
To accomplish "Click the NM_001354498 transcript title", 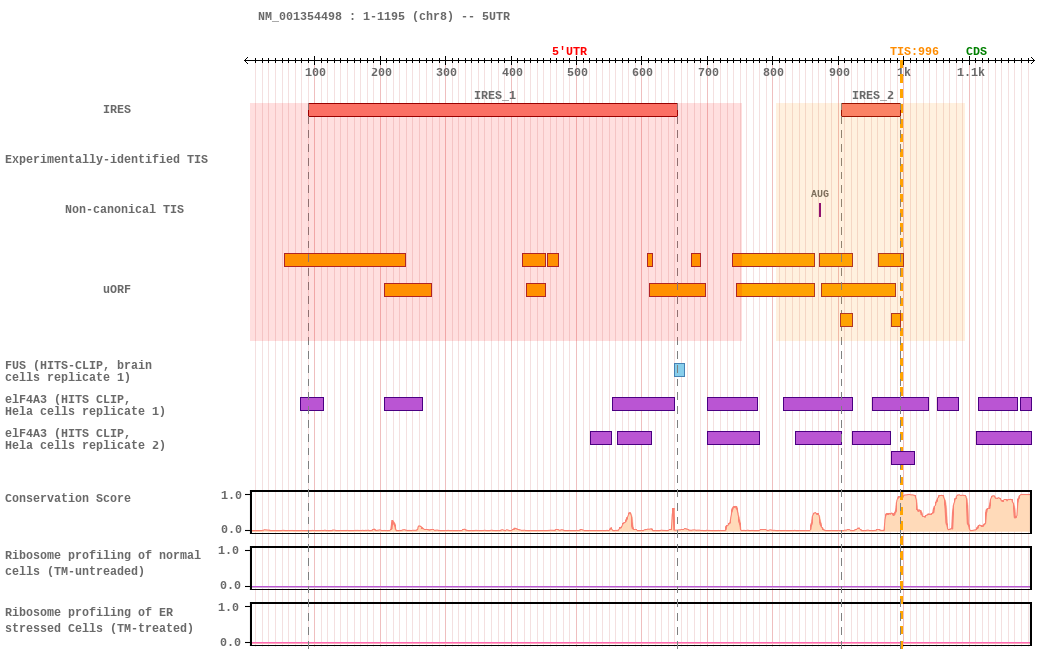I will coord(384,16).
